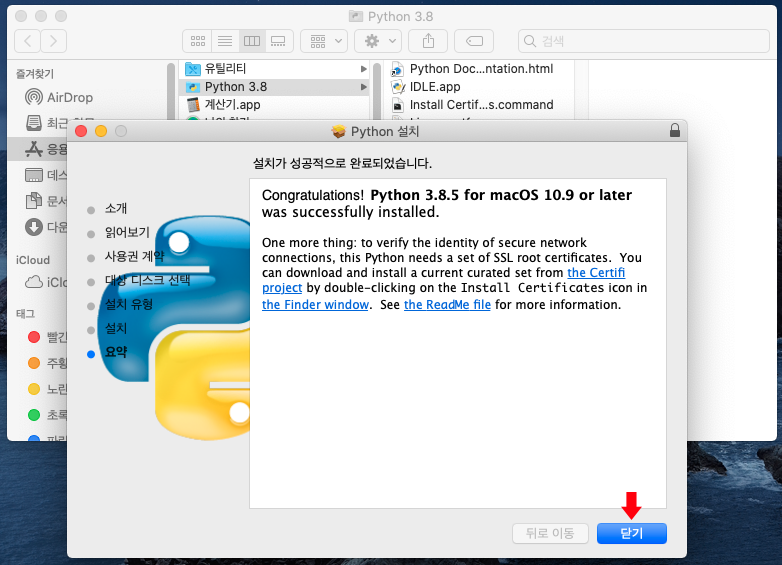Select Python Documentation.html file

pos(481,69)
